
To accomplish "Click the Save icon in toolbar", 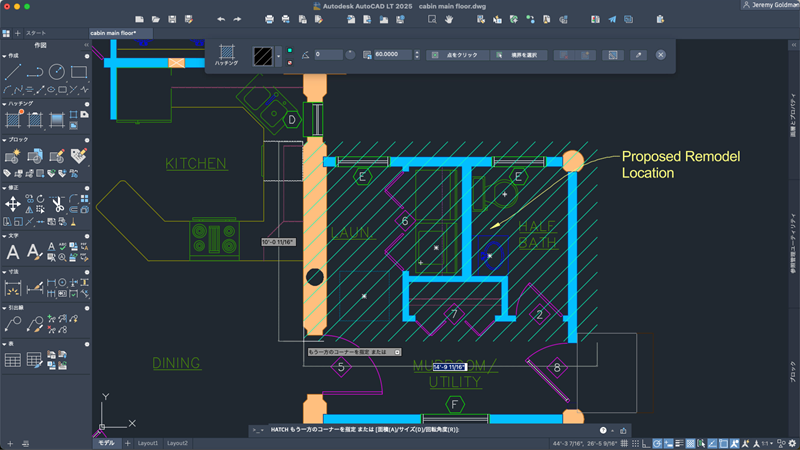I will 172,19.
